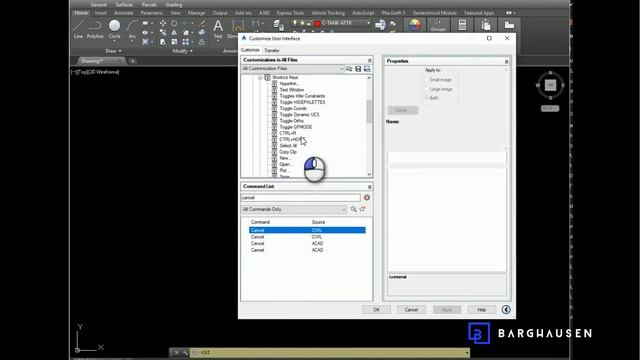
Task: Click the OK button
Action: pos(376,309)
